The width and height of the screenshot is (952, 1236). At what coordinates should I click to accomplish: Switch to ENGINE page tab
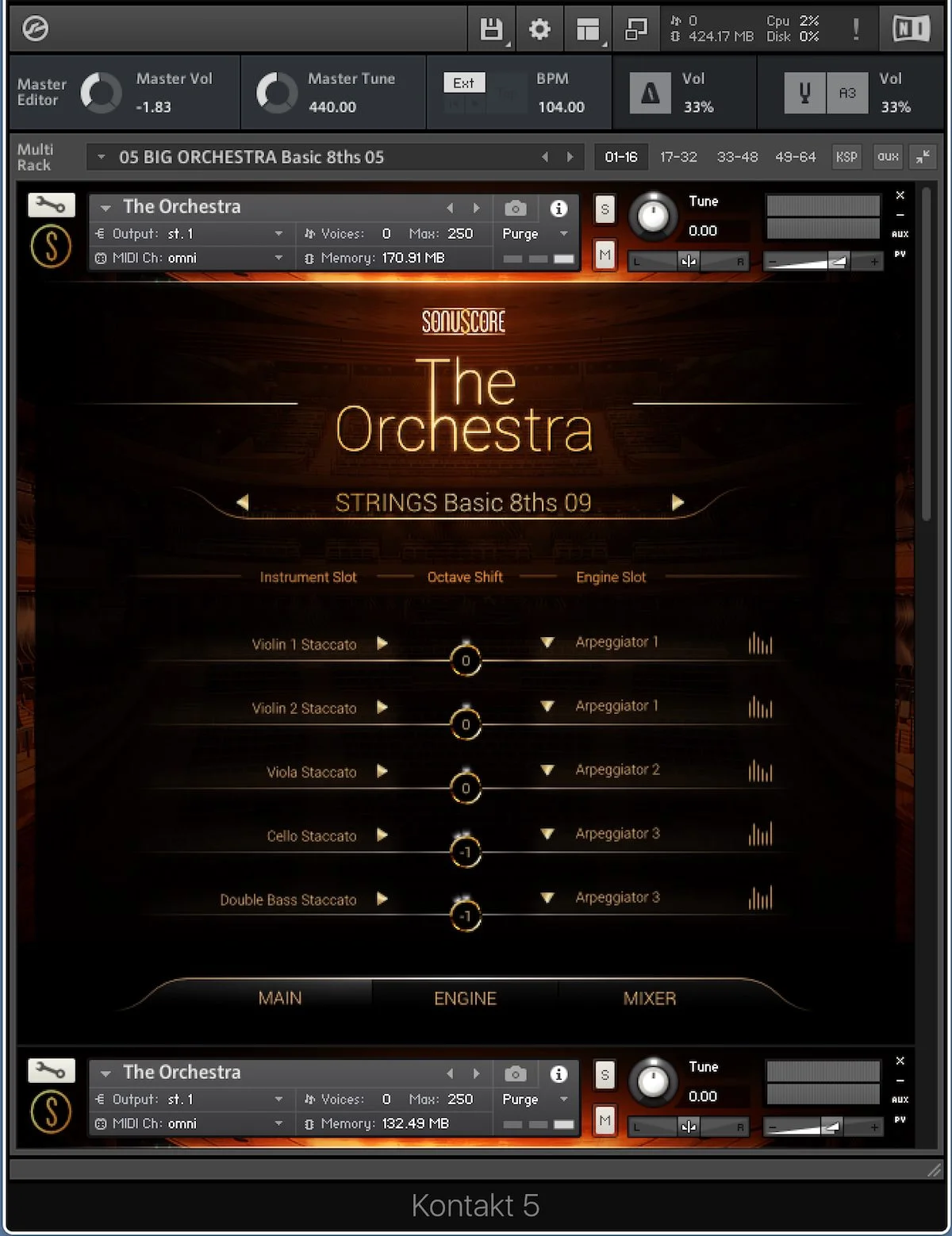coord(465,998)
